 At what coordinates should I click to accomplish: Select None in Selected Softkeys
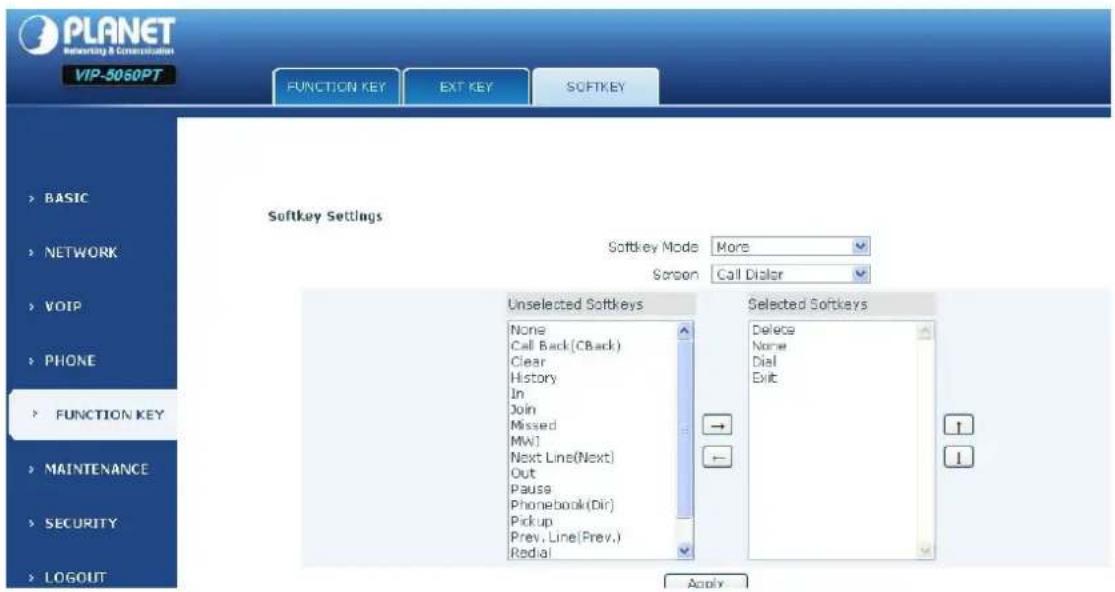pyautogui.click(x=769, y=345)
